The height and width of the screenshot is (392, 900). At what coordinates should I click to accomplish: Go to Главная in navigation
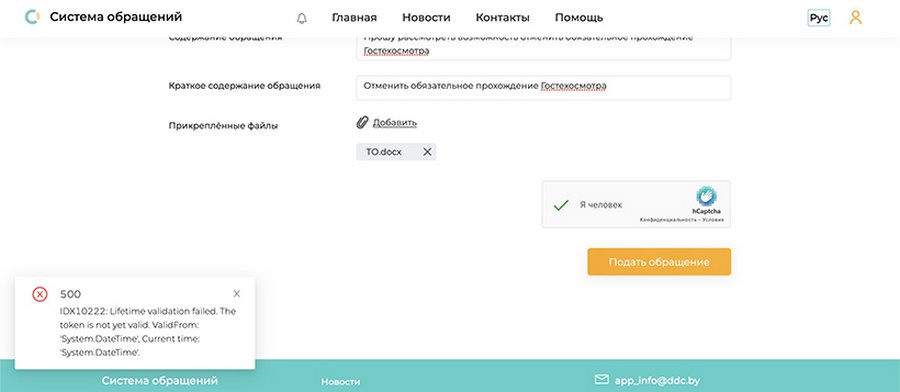pos(354,18)
